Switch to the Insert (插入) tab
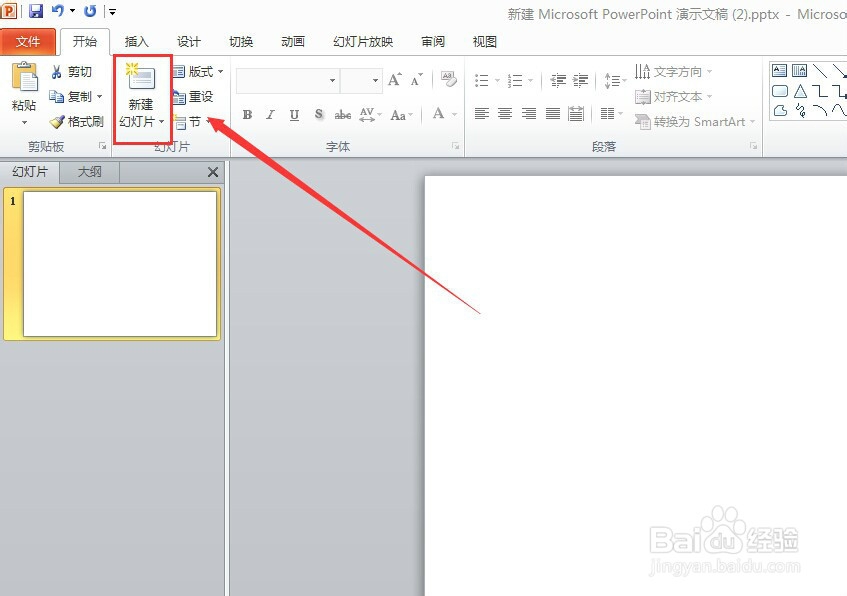The image size is (847, 596). [x=136, y=42]
